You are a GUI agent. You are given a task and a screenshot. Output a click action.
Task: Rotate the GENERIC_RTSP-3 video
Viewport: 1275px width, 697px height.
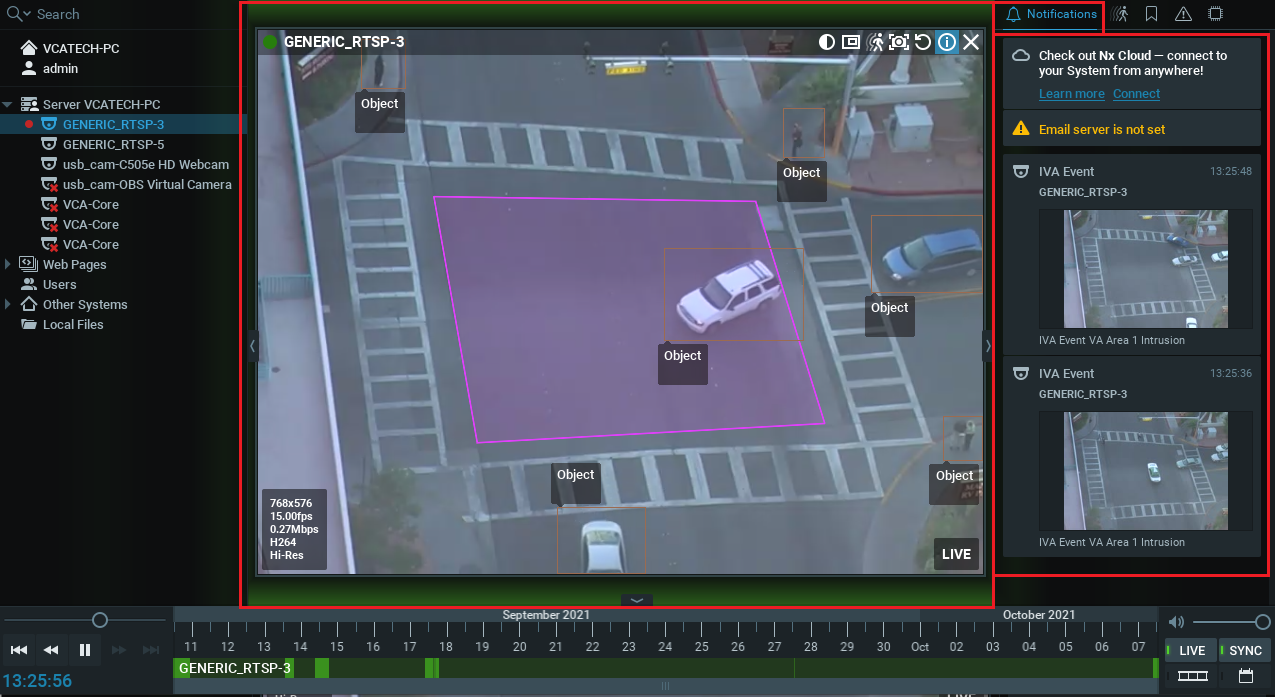tap(923, 42)
